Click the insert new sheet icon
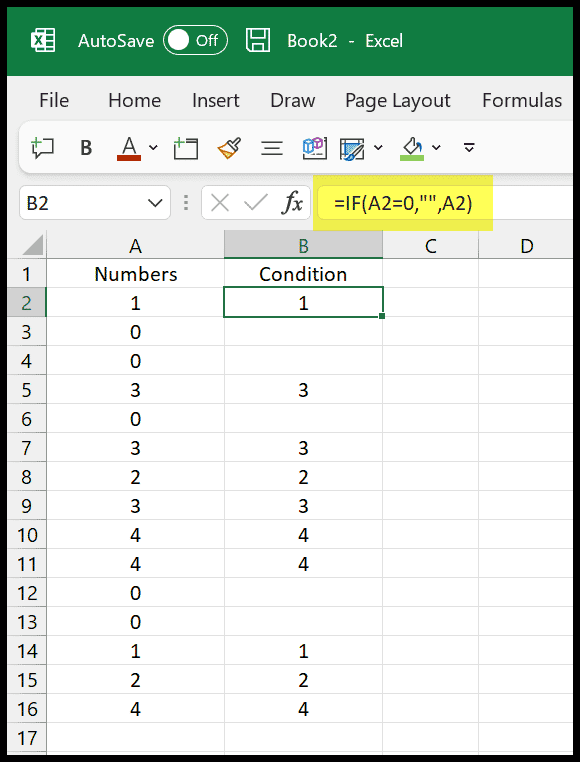Image resolution: width=580 pixels, height=762 pixels. pyautogui.click(x=186, y=148)
